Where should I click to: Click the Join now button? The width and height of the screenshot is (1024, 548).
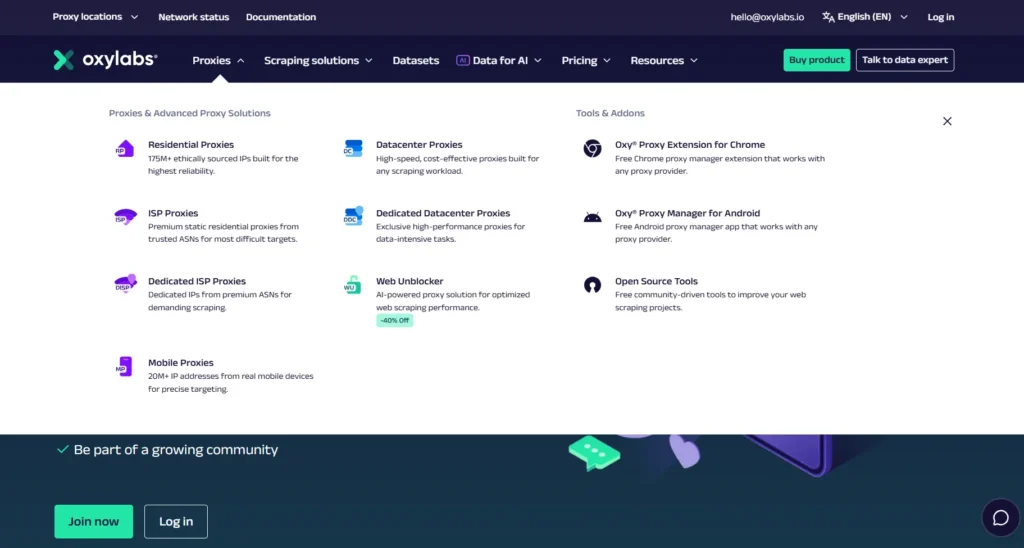pyautogui.click(x=93, y=521)
